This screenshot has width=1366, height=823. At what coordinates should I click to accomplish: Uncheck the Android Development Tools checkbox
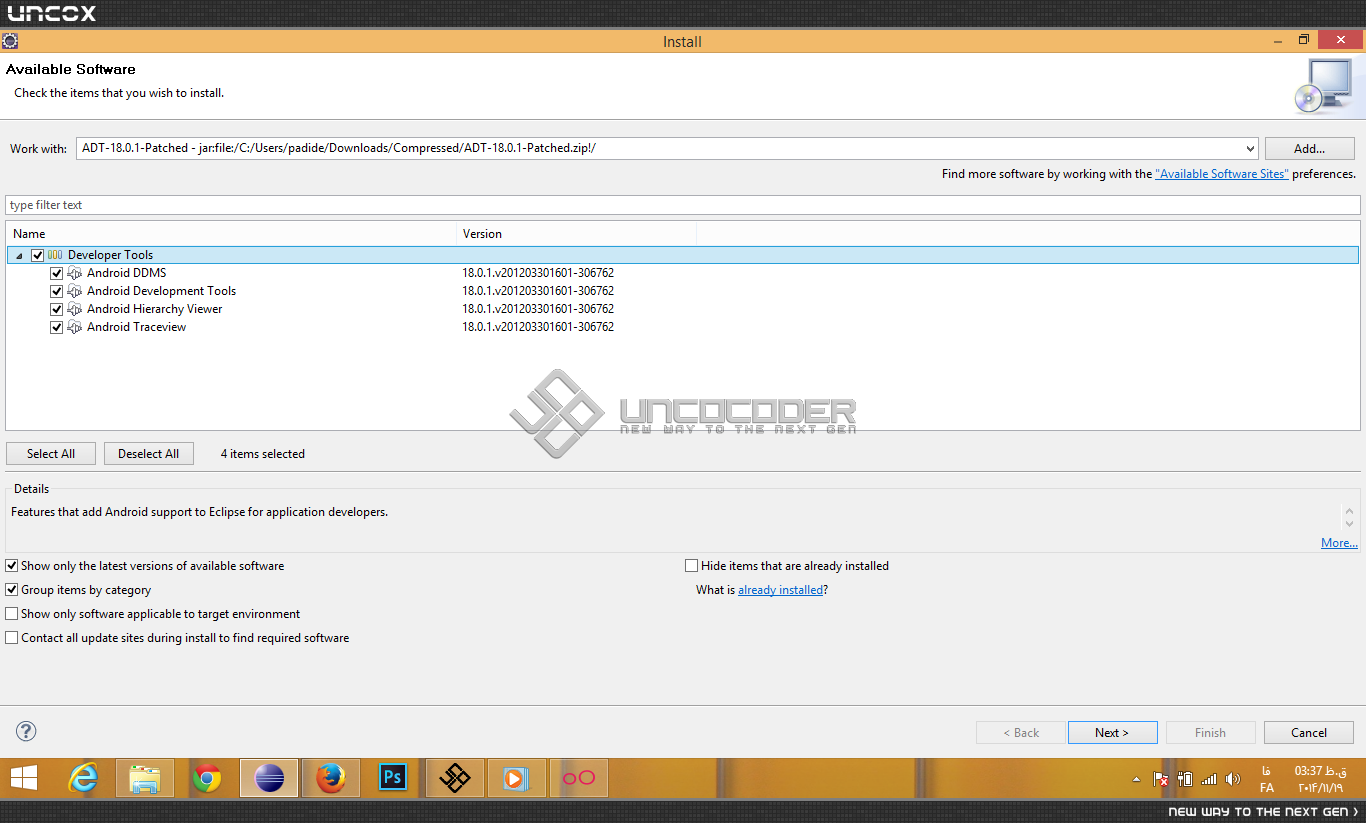coord(57,291)
